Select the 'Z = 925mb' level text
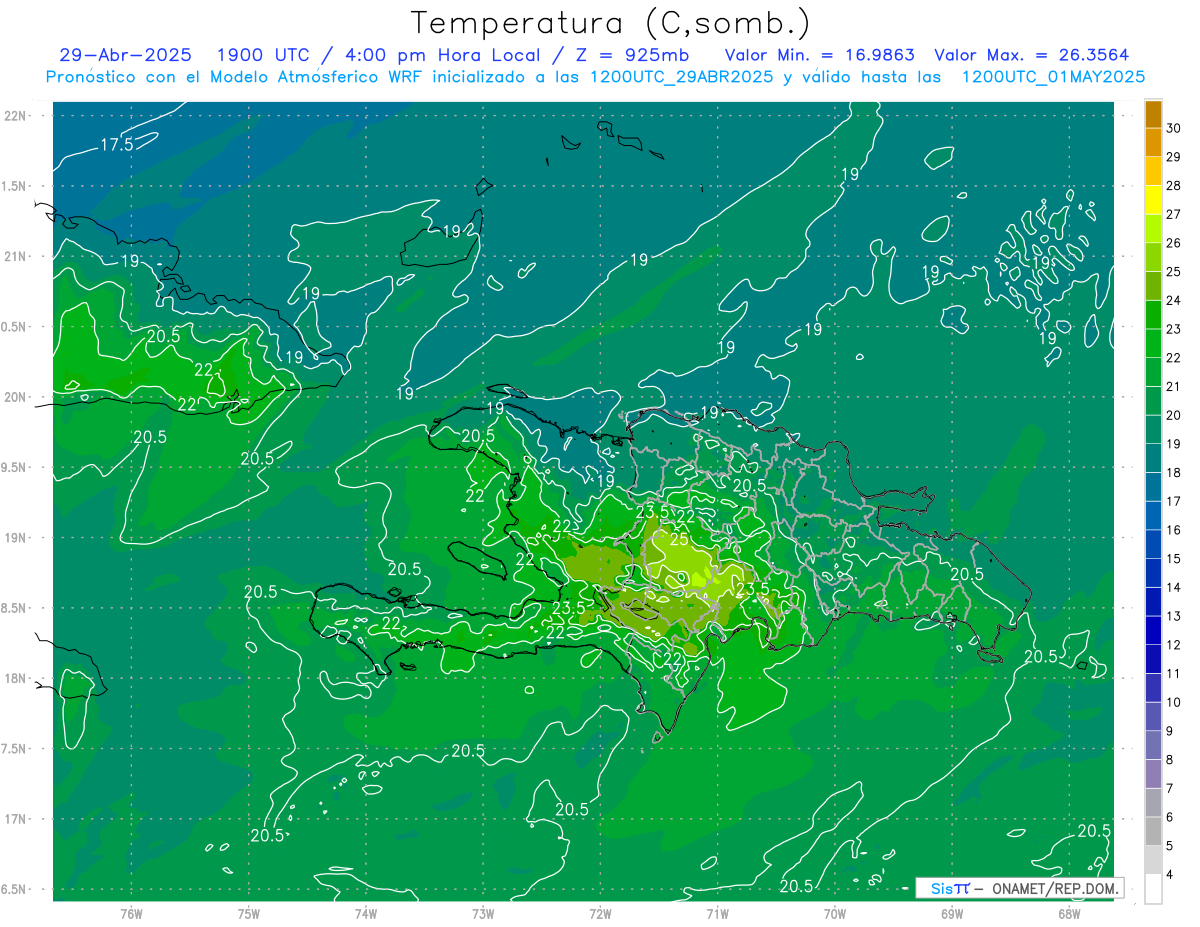Viewport: 1200px width, 927px height. click(x=627, y=55)
